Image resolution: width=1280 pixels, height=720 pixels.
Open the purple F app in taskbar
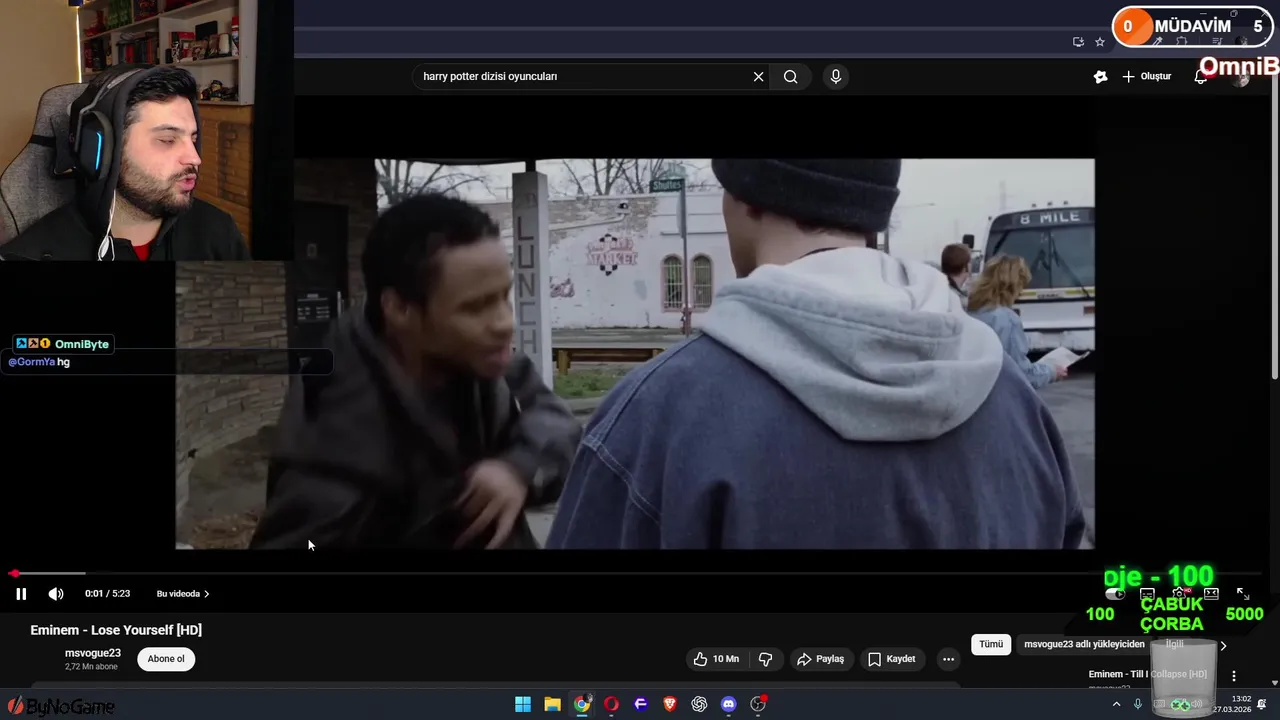(x=641, y=704)
